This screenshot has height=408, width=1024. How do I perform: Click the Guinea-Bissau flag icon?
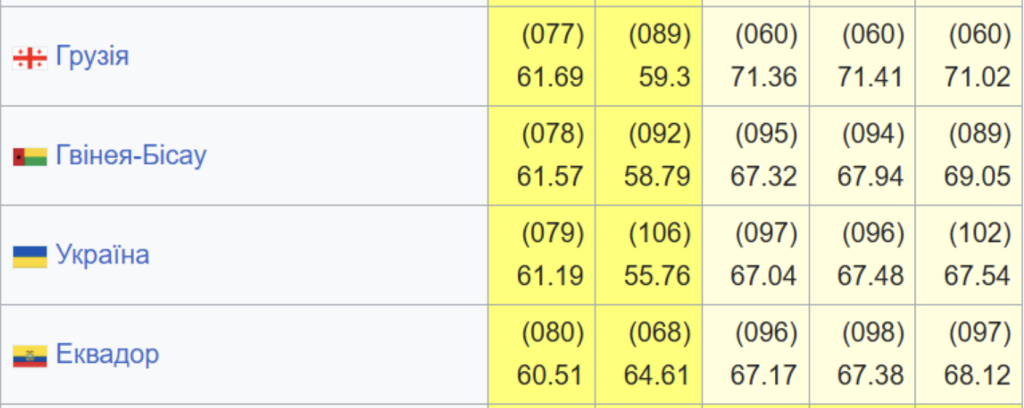(29, 157)
